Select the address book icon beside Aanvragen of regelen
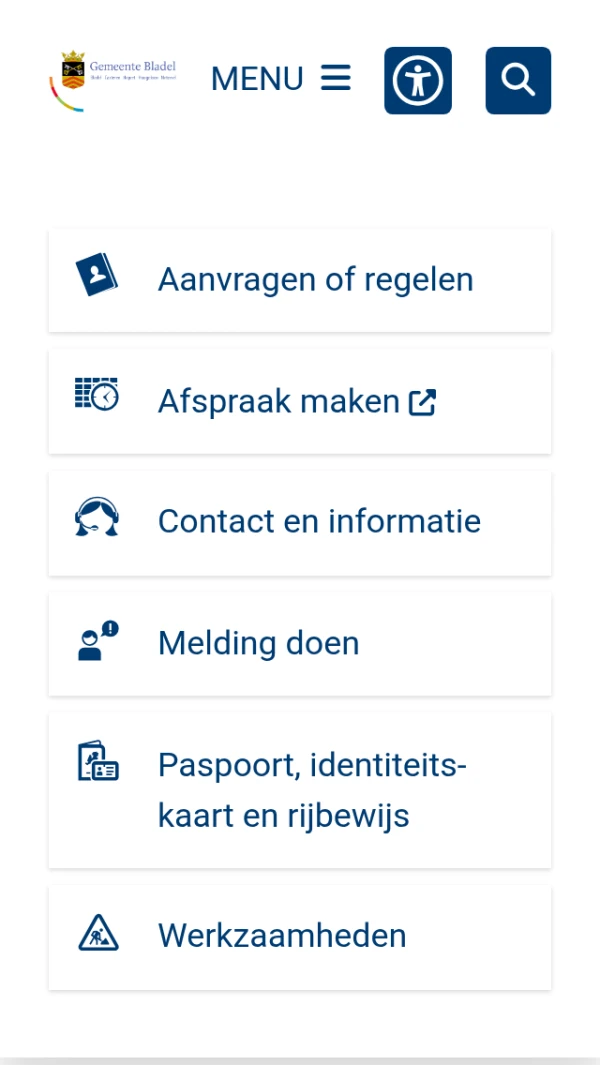This screenshot has height=1065, width=600. tap(96, 279)
